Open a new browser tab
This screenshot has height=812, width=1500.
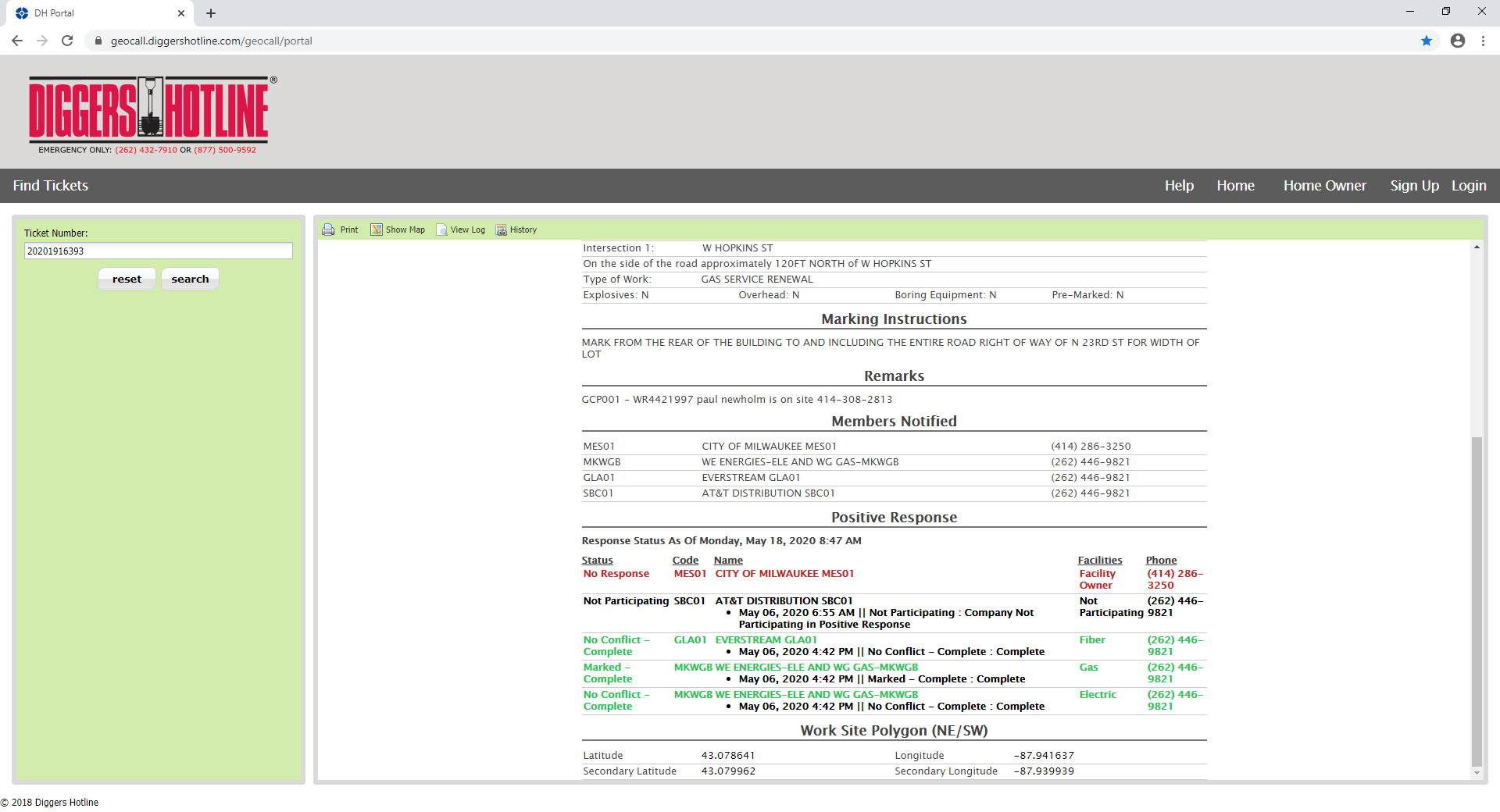click(x=211, y=13)
